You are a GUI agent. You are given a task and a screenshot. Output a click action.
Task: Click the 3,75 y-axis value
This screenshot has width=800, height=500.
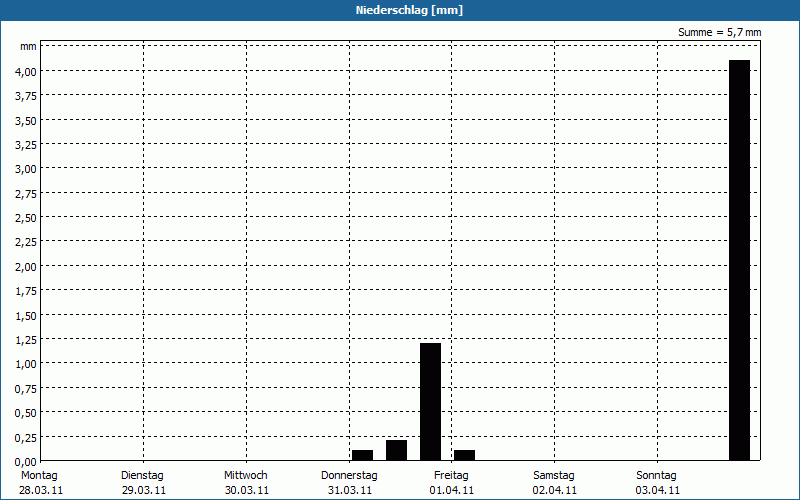[26, 96]
